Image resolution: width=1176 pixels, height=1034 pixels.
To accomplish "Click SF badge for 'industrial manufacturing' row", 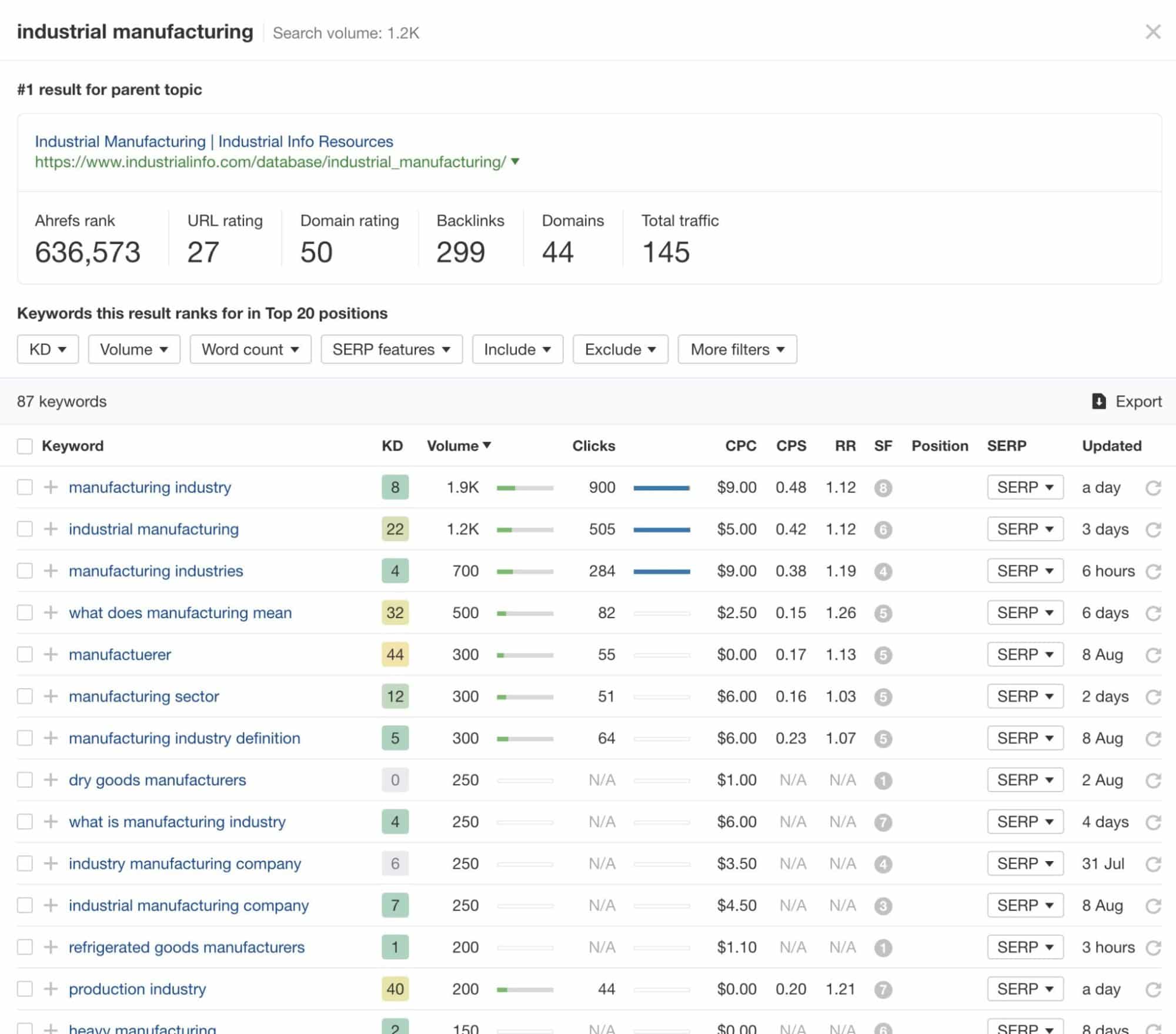I will coord(883,530).
